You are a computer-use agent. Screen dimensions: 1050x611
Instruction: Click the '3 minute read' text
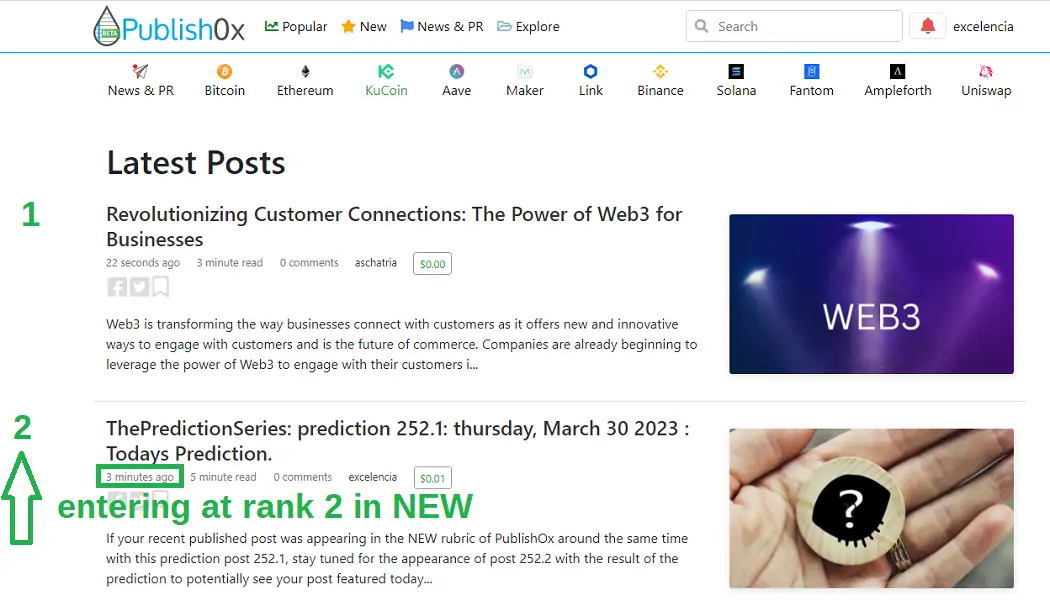(230, 263)
